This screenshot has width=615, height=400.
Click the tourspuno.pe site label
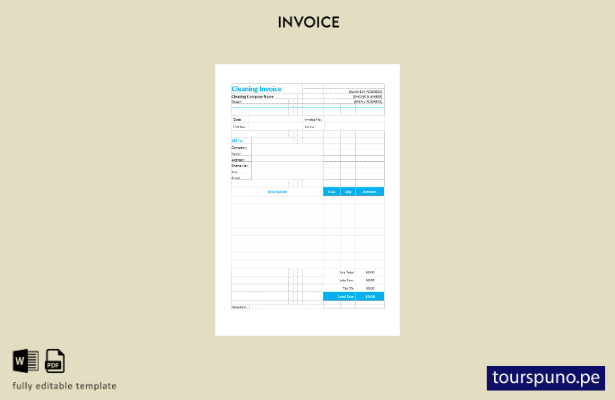tap(546, 378)
